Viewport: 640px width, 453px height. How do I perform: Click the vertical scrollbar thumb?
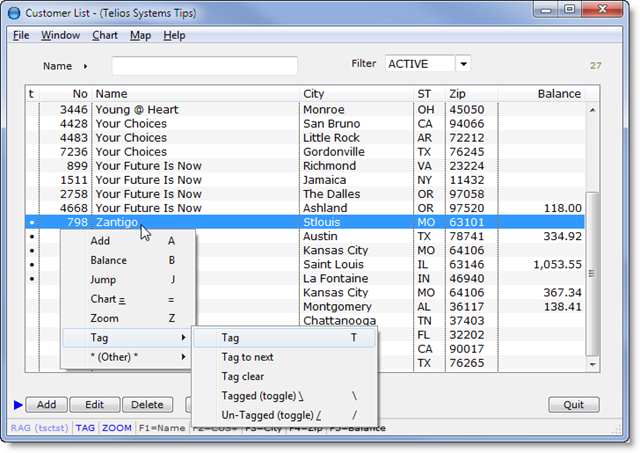(594, 270)
